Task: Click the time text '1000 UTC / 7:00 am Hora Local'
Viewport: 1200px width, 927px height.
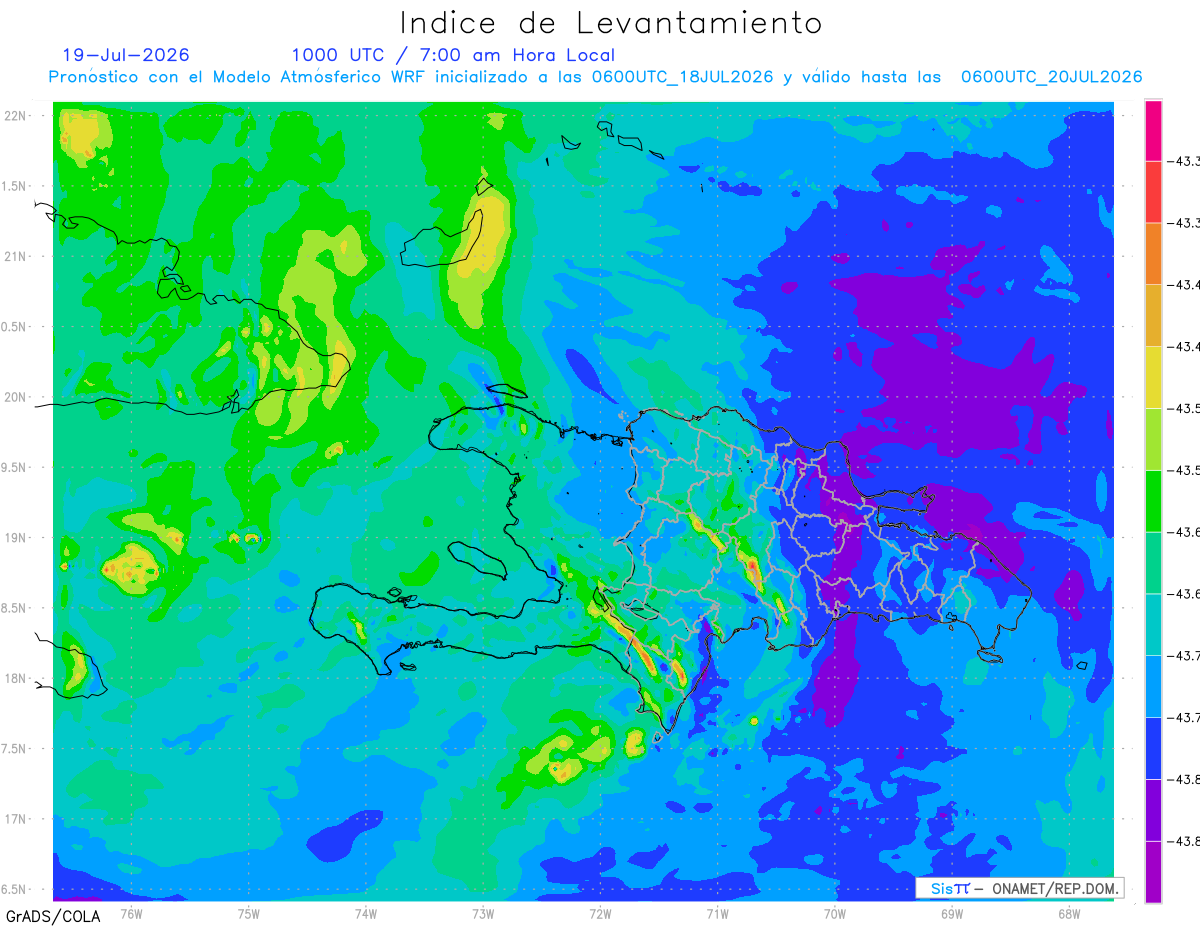Action: 453,55
